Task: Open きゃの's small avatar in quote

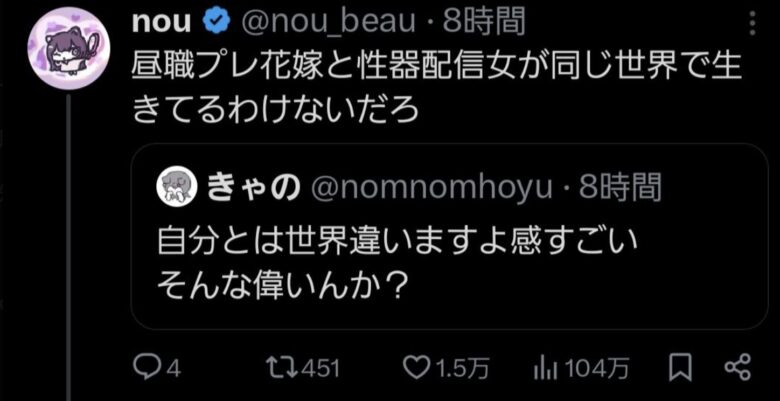Action: [176, 187]
